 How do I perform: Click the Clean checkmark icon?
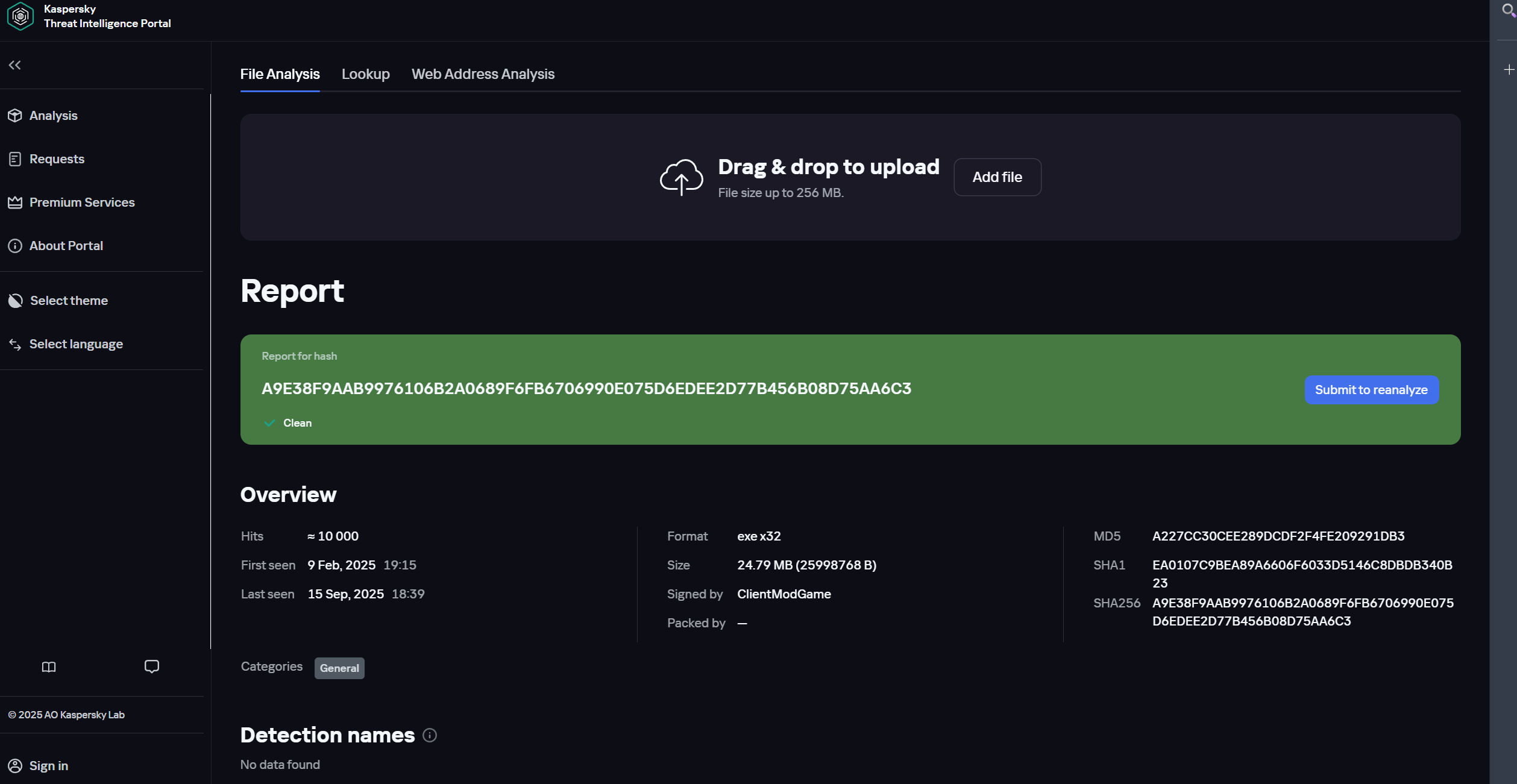coord(269,423)
